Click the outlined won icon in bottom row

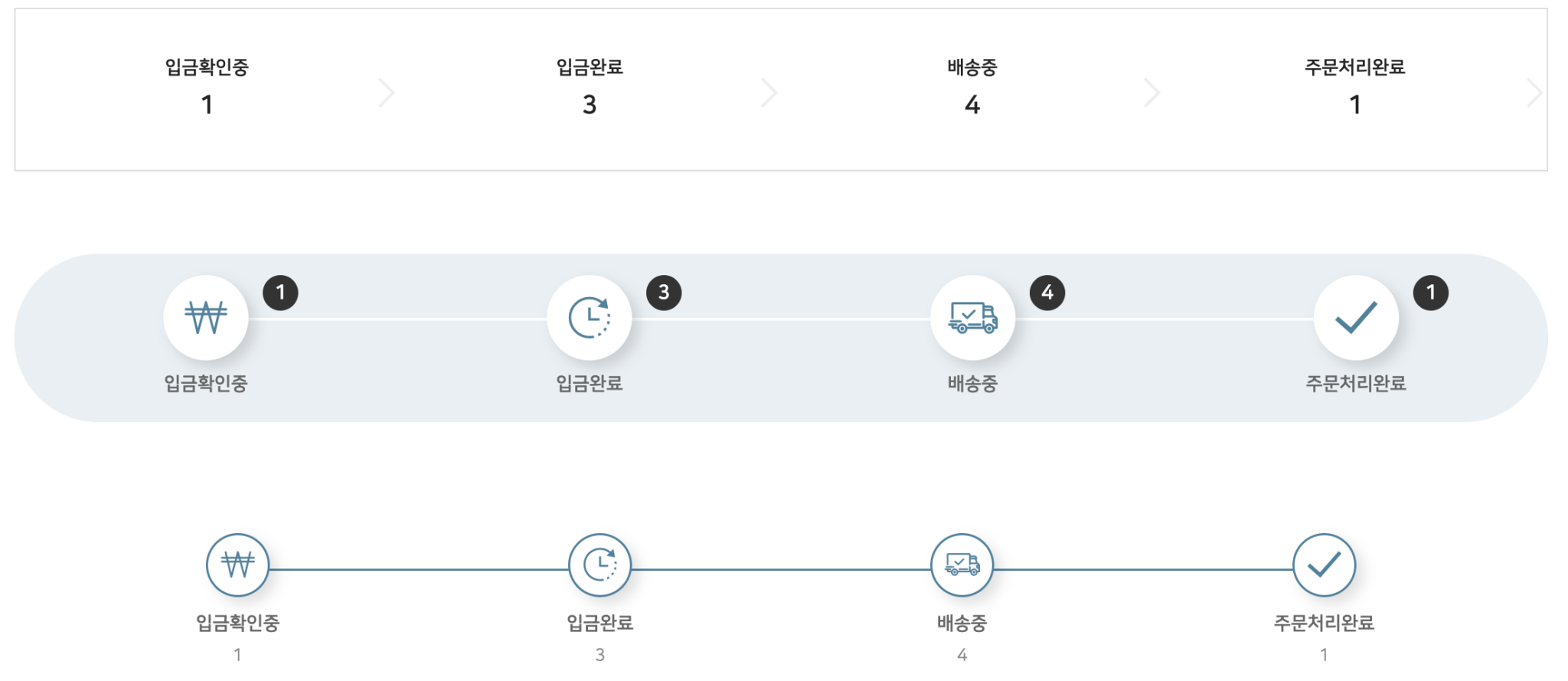237,565
